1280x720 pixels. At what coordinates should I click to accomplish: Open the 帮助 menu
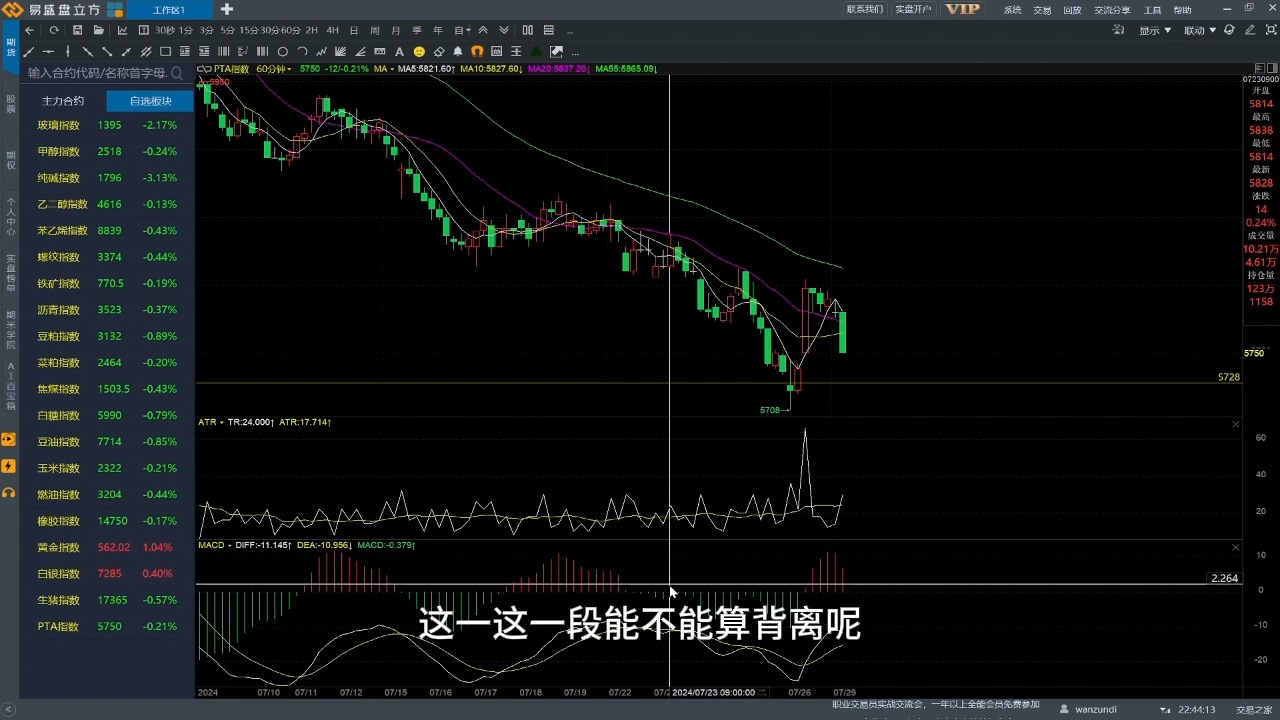(x=1182, y=10)
